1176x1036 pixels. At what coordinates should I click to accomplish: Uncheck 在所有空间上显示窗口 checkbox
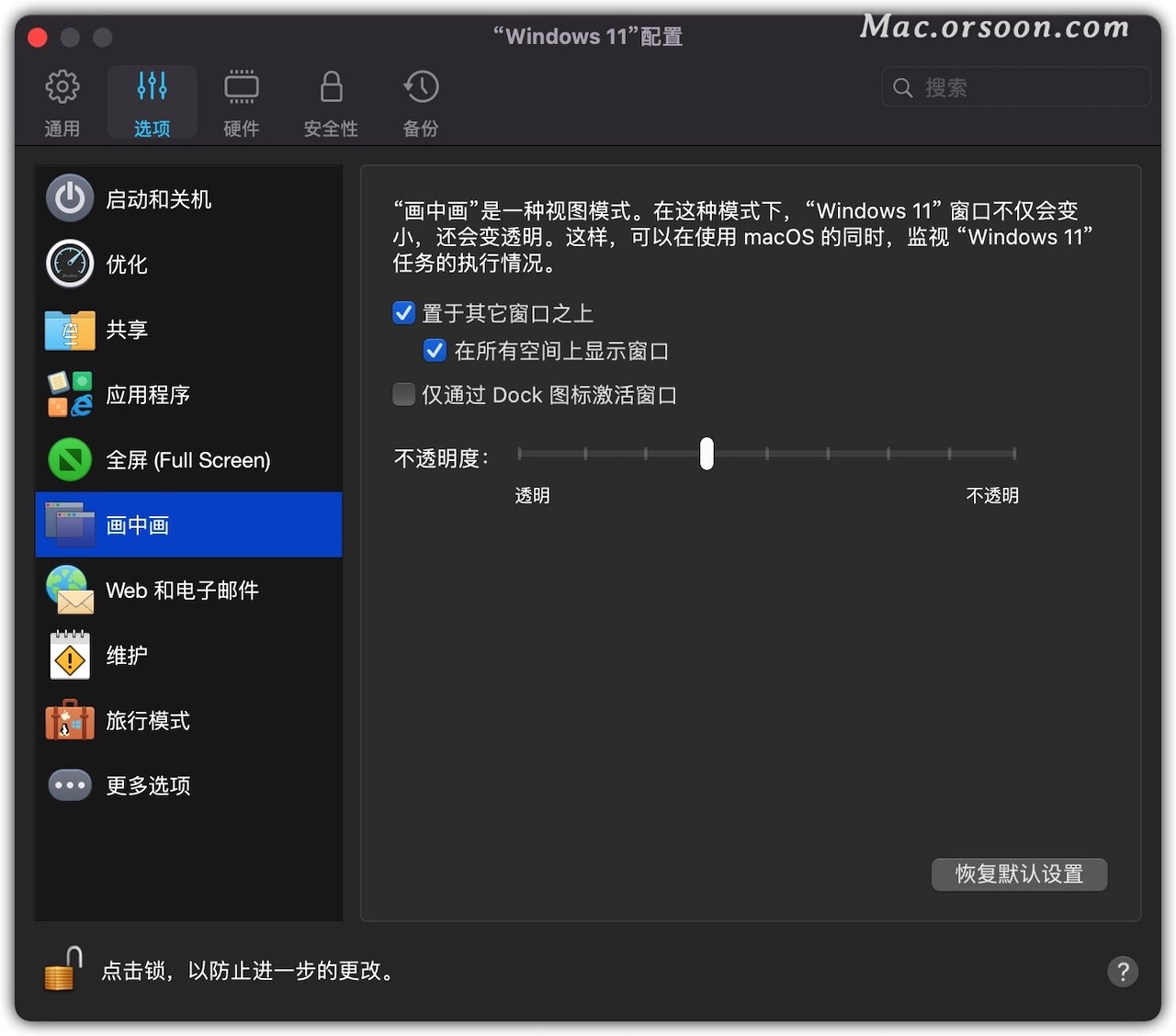[x=435, y=350]
